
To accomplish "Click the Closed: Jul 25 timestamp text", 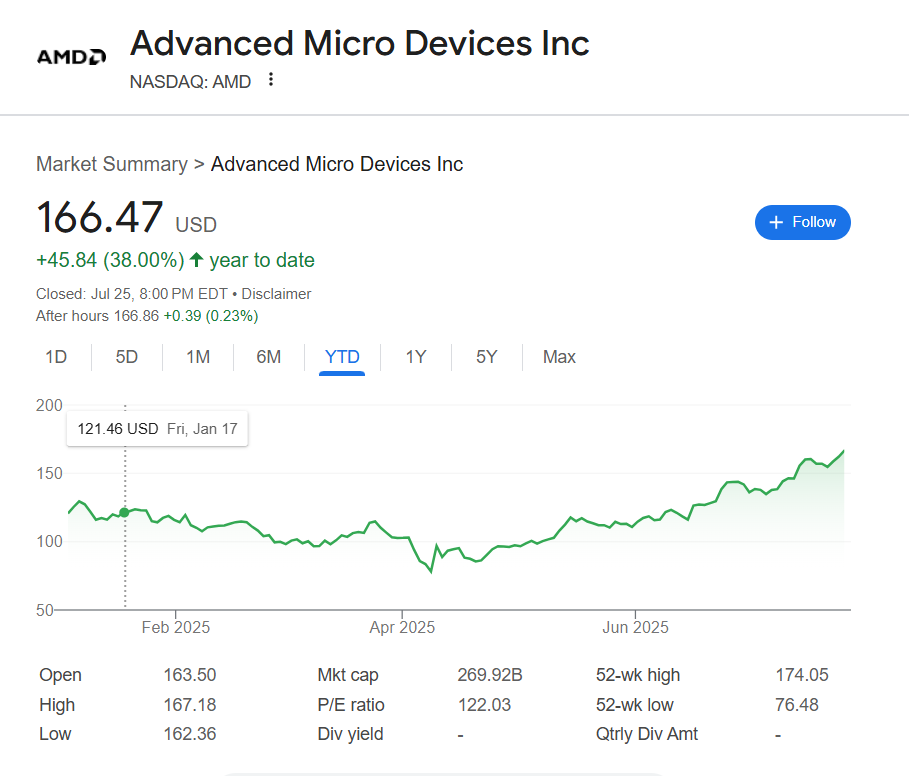I will click(x=131, y=294).
